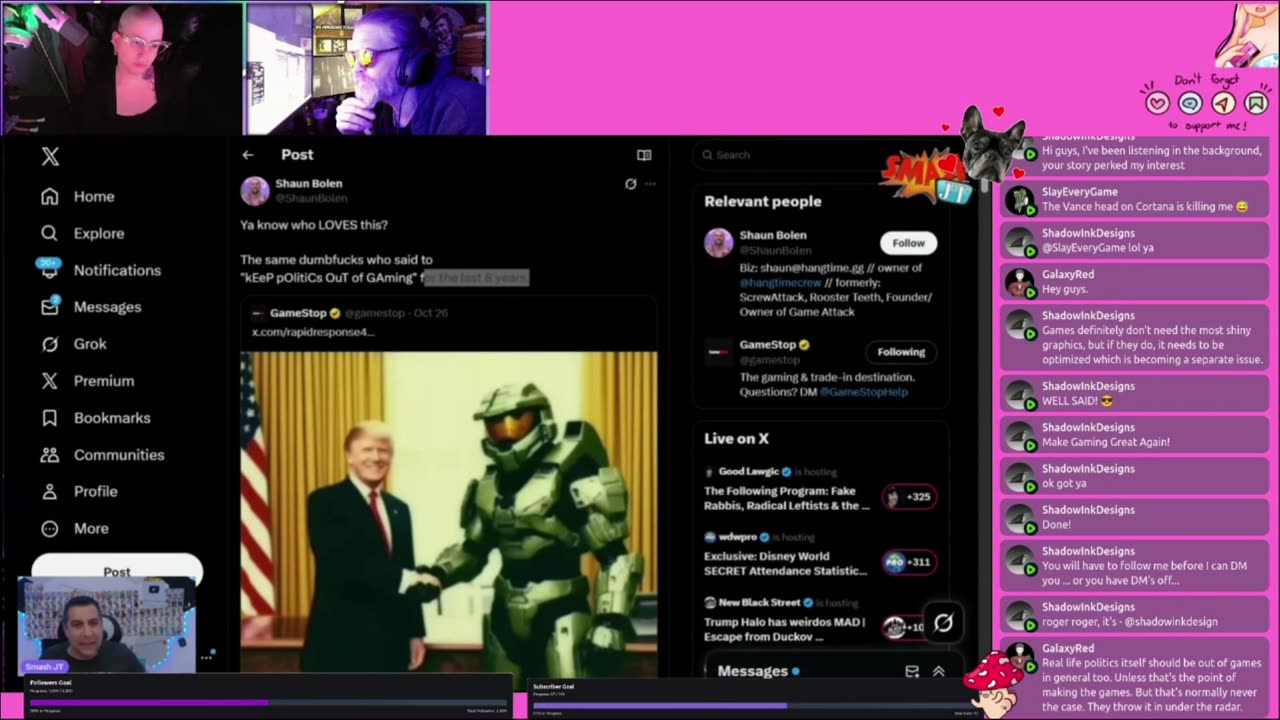Screen dimensions: 1280x720
Task: Open the @hangtimecrew link in bio
Action: [780, 283]
